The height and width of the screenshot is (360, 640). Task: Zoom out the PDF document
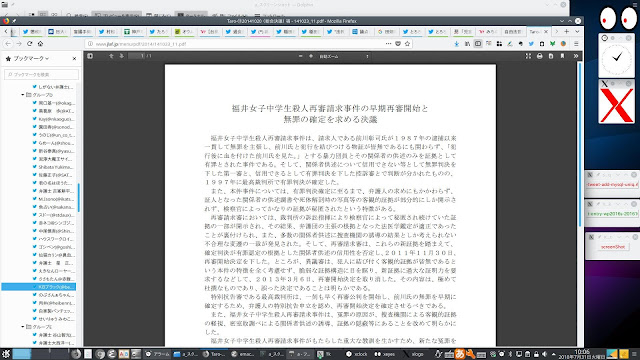click(300, 56)
